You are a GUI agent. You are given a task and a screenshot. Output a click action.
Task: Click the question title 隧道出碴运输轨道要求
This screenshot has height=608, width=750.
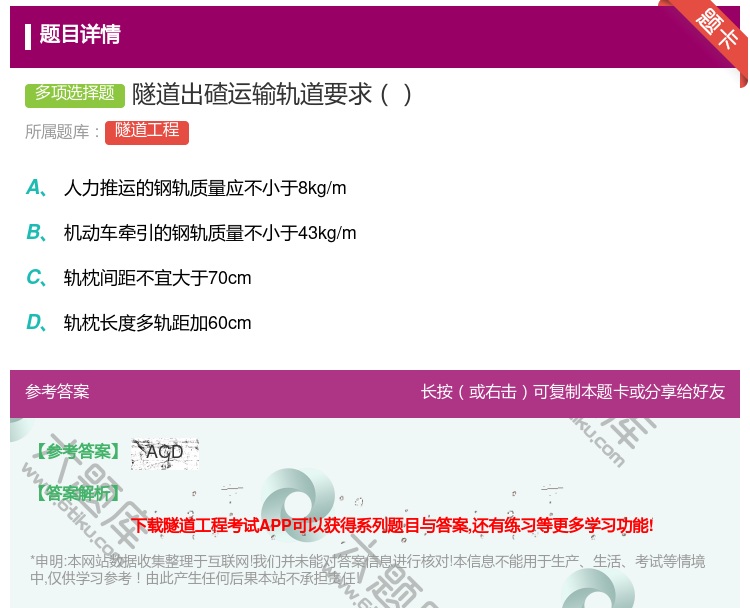[x=272, y=94]
